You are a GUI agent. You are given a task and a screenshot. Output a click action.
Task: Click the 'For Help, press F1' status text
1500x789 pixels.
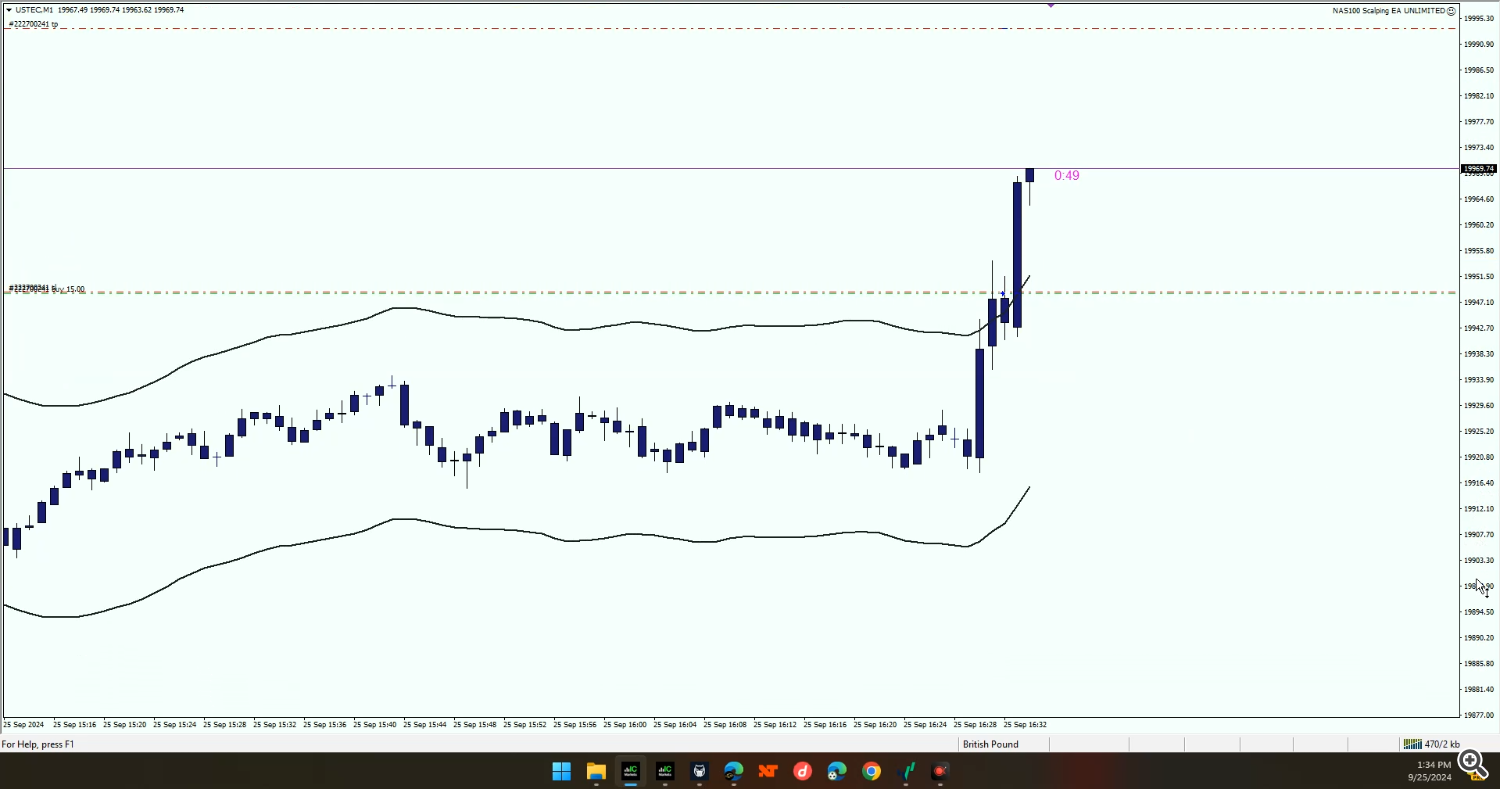38,744
